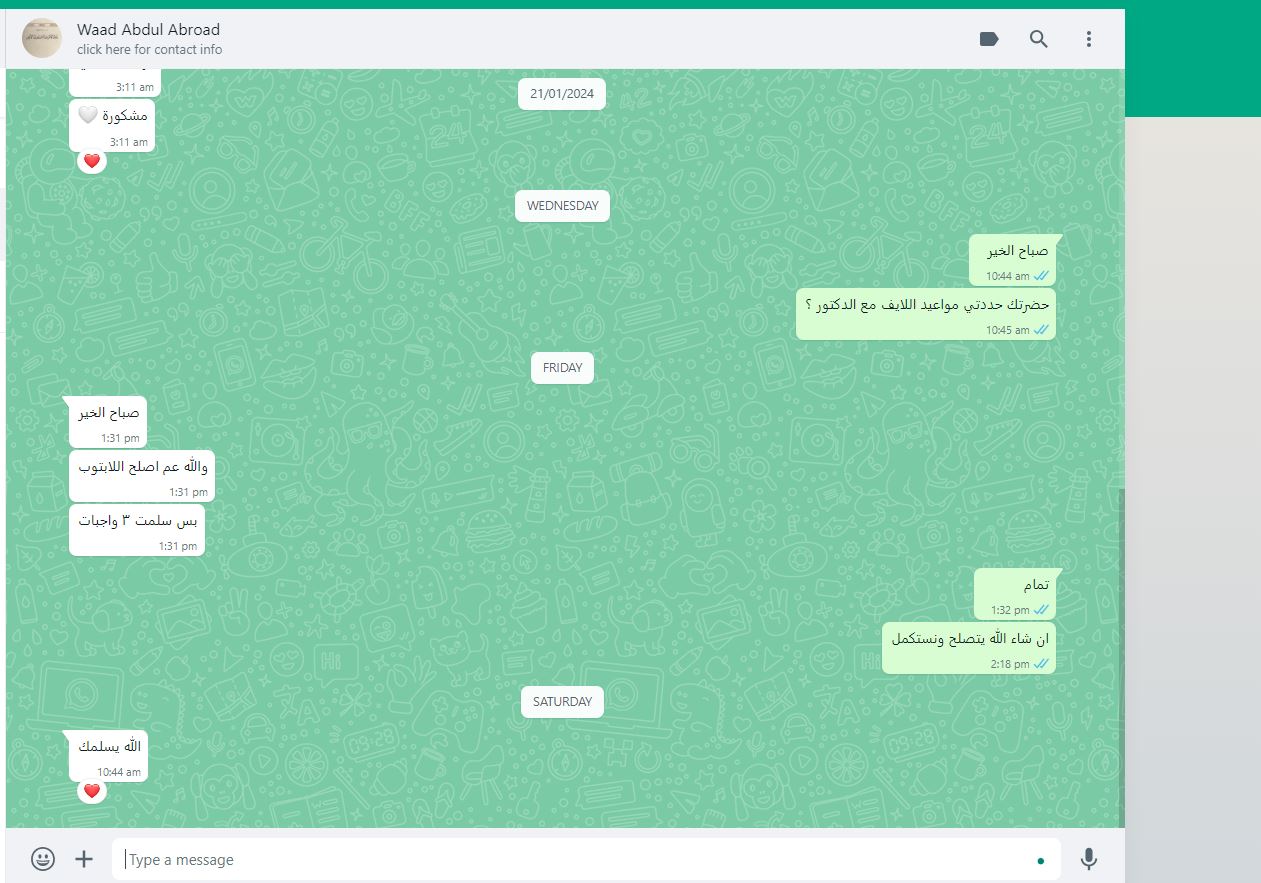
Task: Select the message about مواعيد اللايف مع الدكتور
Action: [x=926, y=314]
